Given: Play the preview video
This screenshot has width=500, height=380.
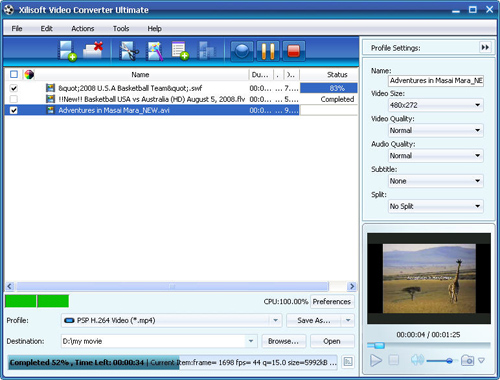Looking at the screenshot, I should click(376, 360).
